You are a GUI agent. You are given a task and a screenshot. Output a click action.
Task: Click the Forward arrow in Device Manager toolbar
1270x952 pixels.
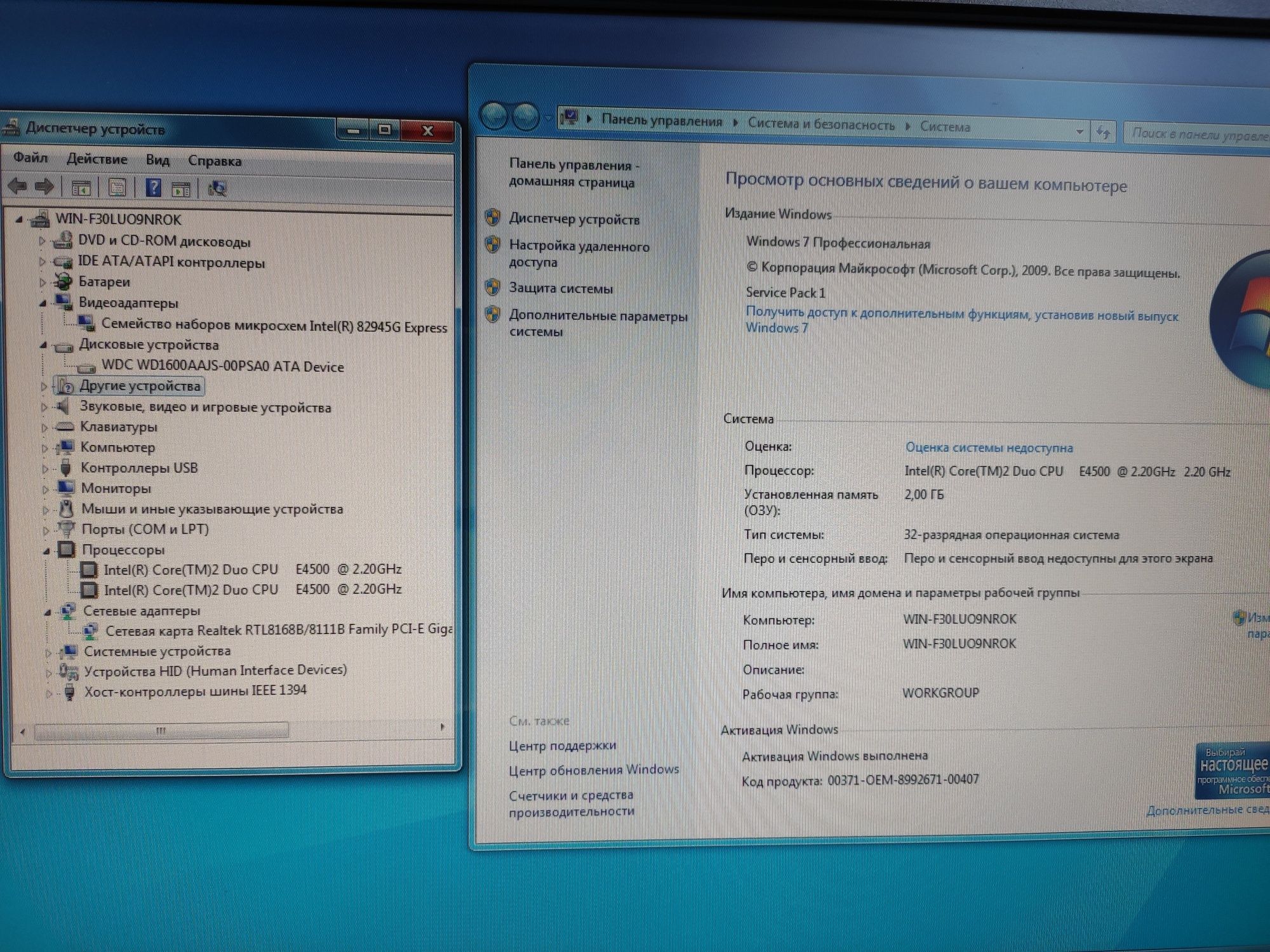tap(44, 187)
